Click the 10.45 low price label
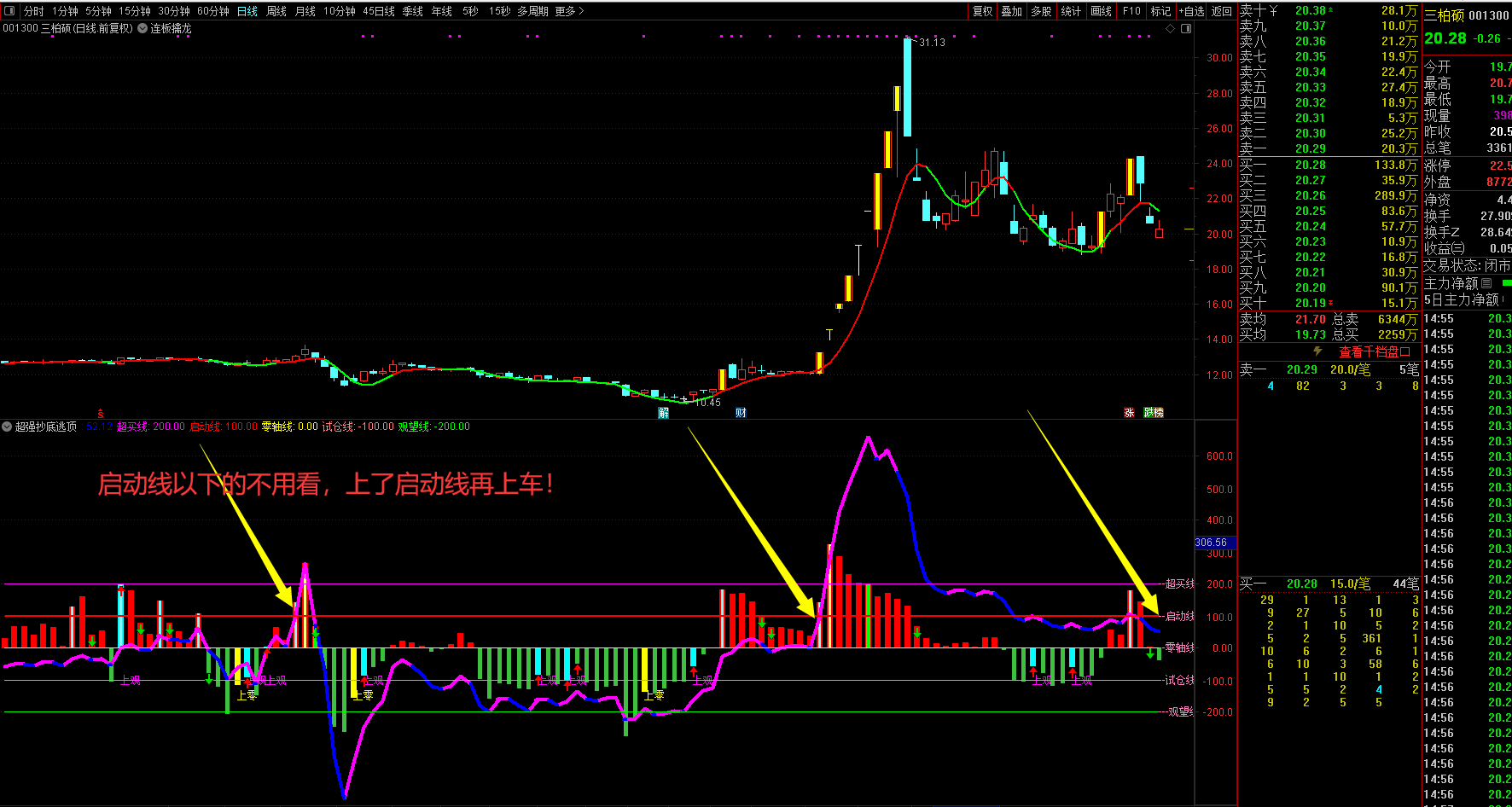The image size is (1512, 807). point(707,402)
